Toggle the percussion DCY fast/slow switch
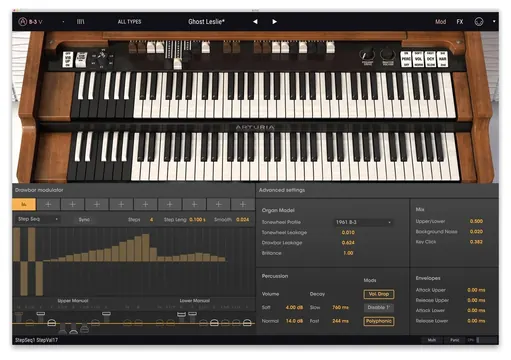Screen dimensions: 511x360 pos(430,59)
